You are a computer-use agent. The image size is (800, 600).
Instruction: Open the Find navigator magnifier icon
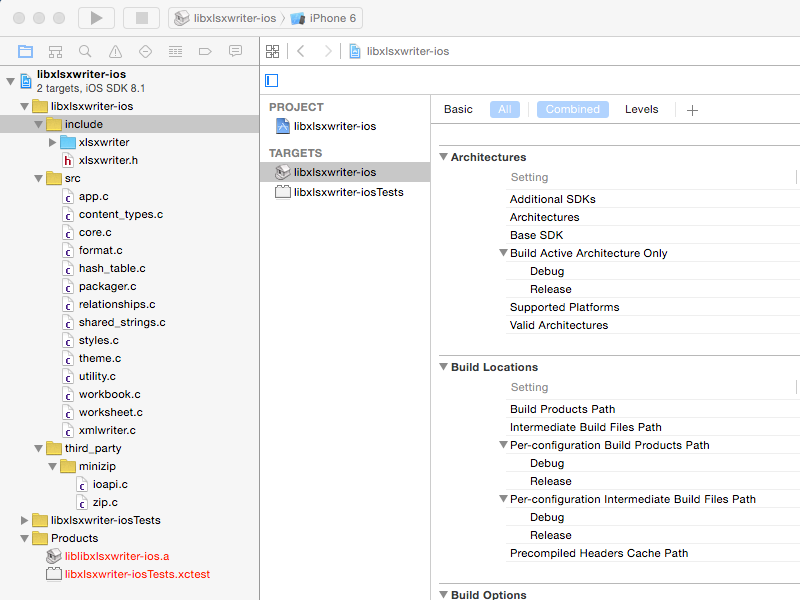85,51
